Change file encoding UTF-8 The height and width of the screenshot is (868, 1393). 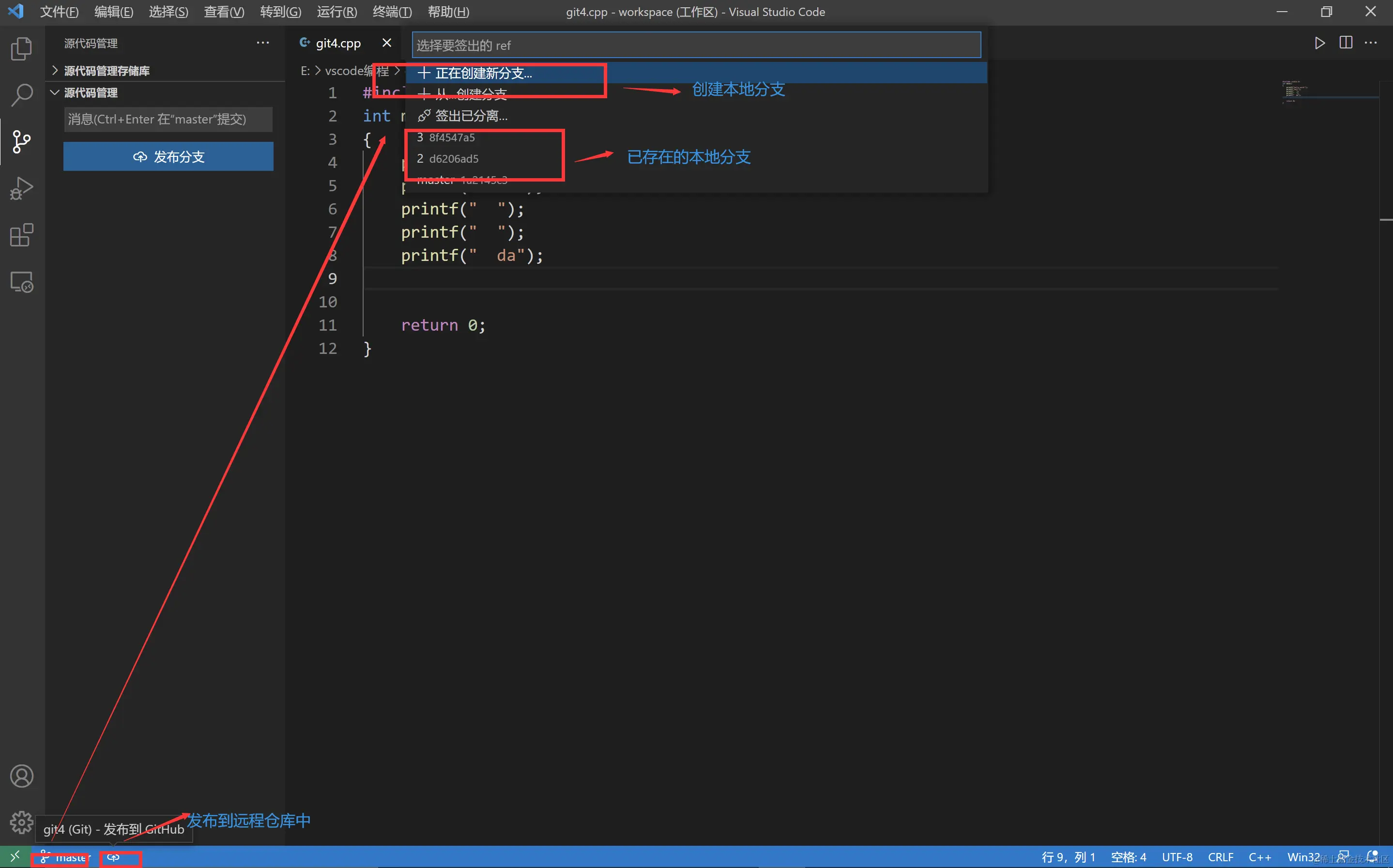tap(1177, 857)
